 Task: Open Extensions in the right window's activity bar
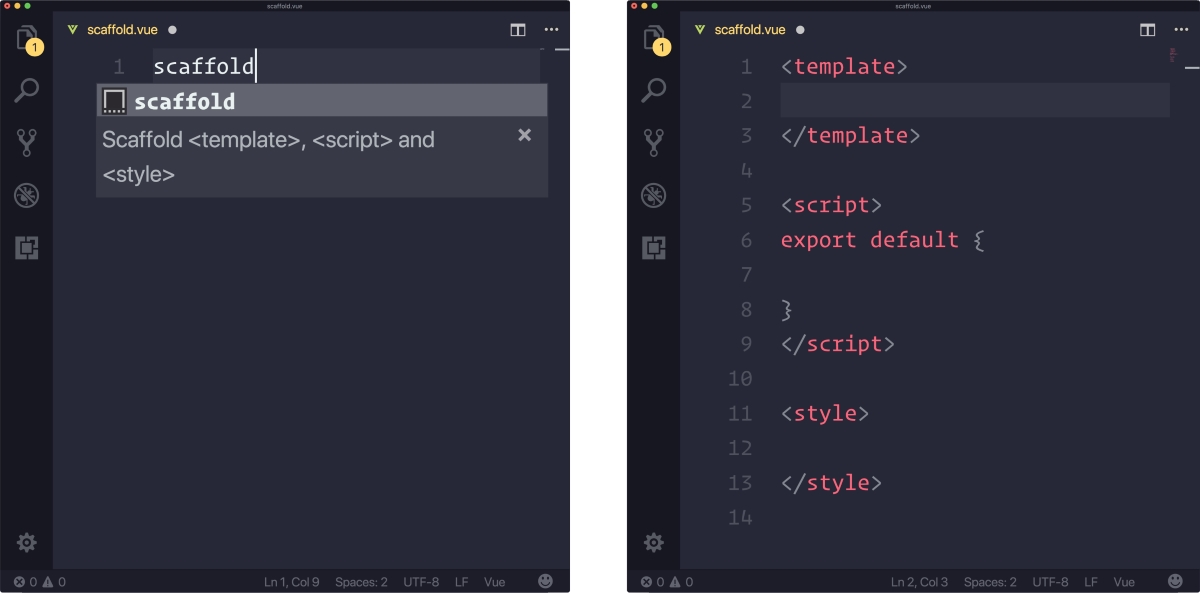tap(654, 247)
